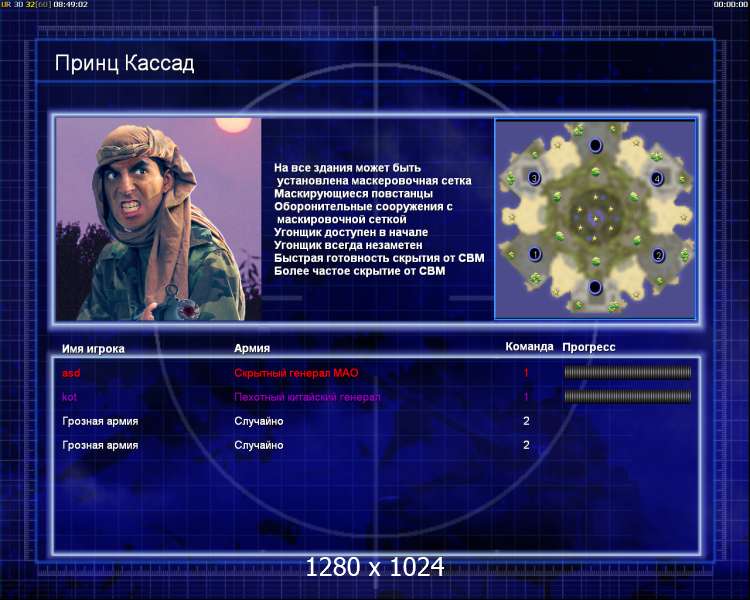Click the 'Команда' column header
This screenshot has height=600, width=750.
[x=529, y=346]
